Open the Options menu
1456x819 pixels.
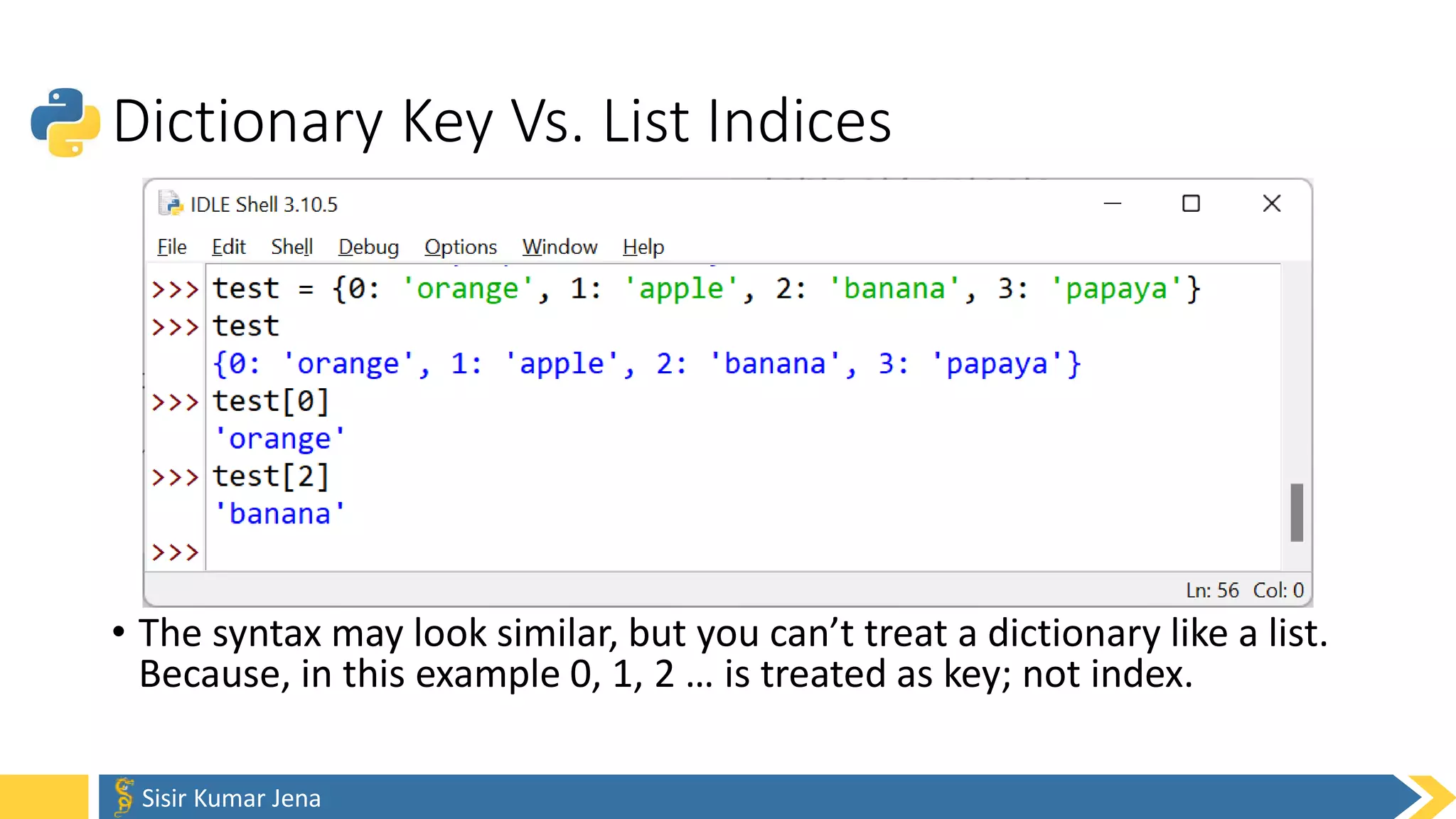(x=461, y=247)
